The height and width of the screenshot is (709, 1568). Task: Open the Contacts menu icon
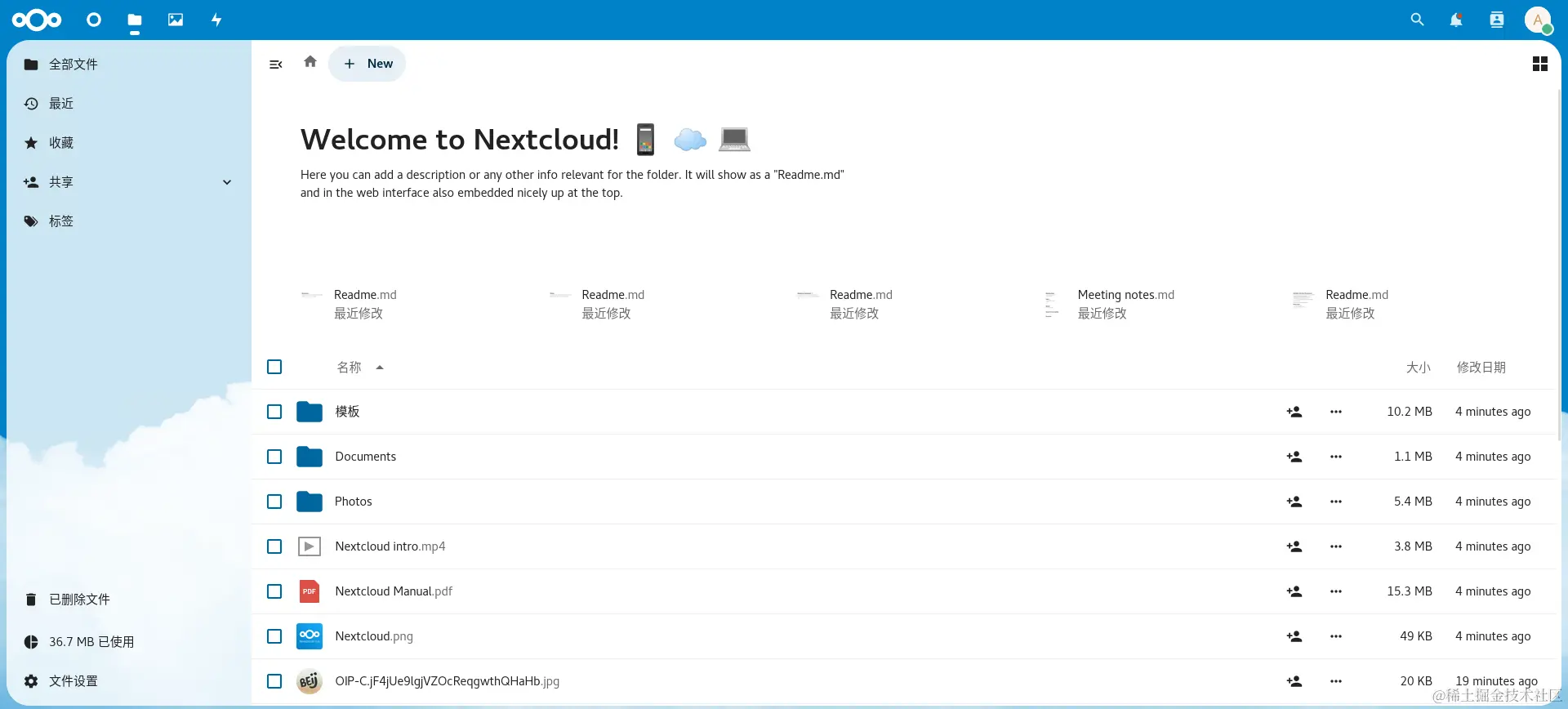[1497, 20]
